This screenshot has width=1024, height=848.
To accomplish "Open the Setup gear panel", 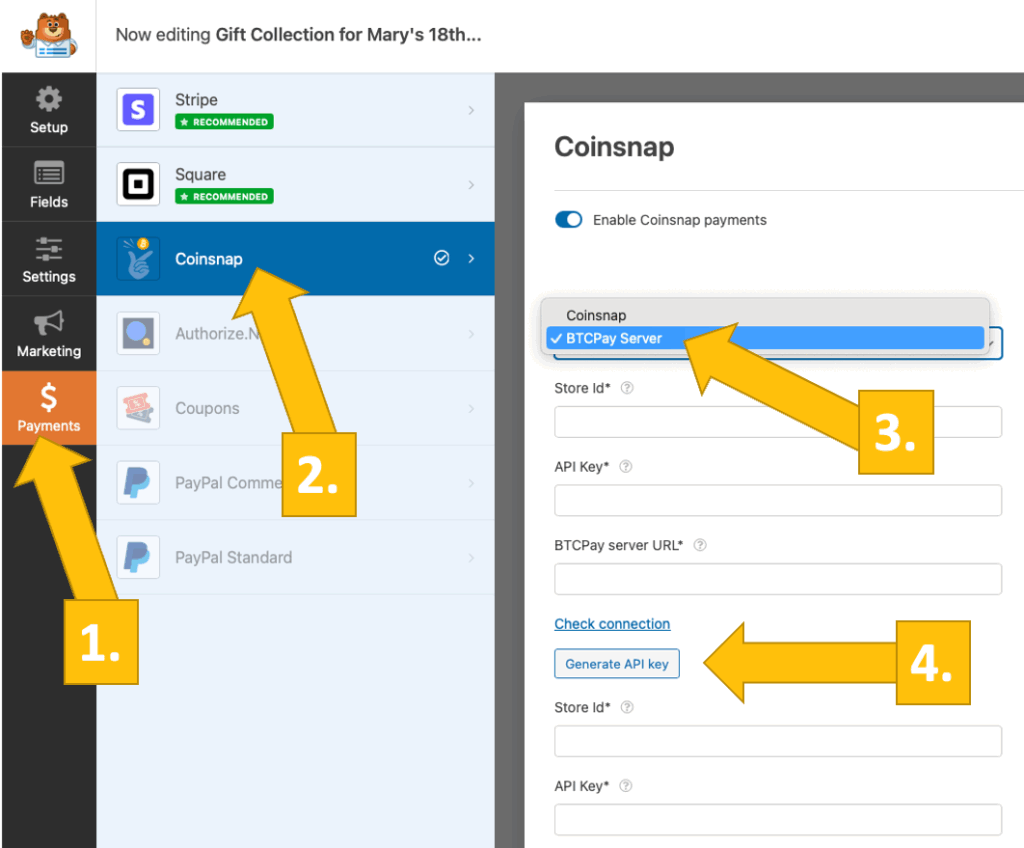I will click(x=48, y=110).
